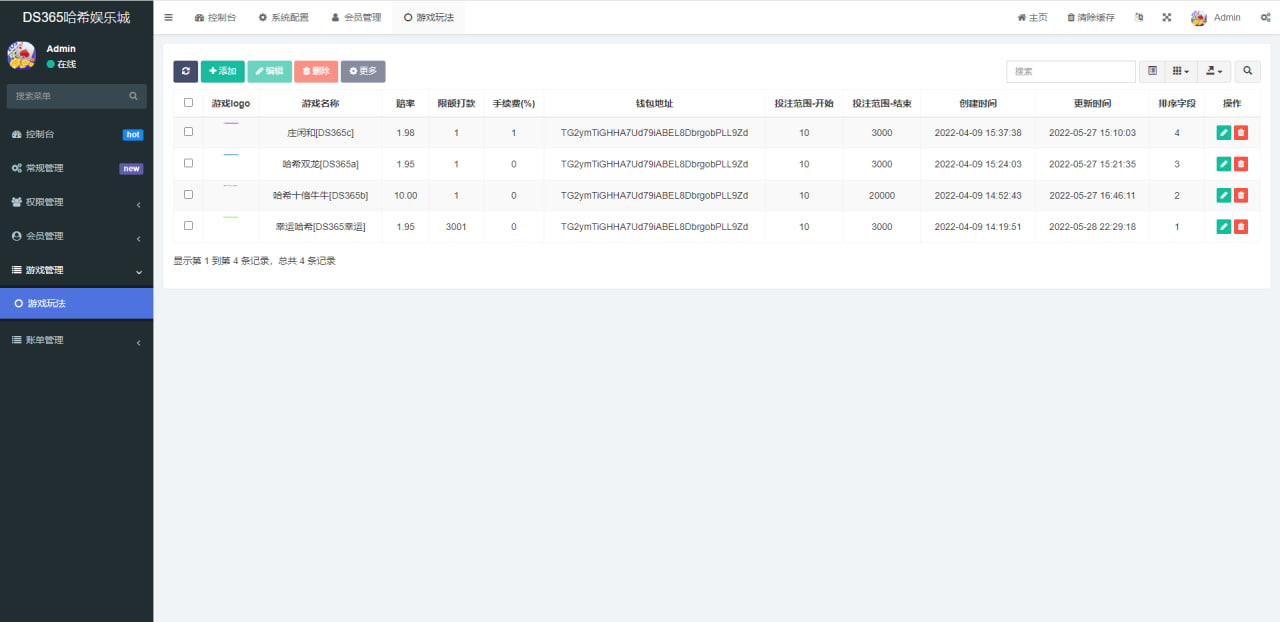The image size is (1280, 622).
Task: Open the export dropdown
Action: (1214, 71)
